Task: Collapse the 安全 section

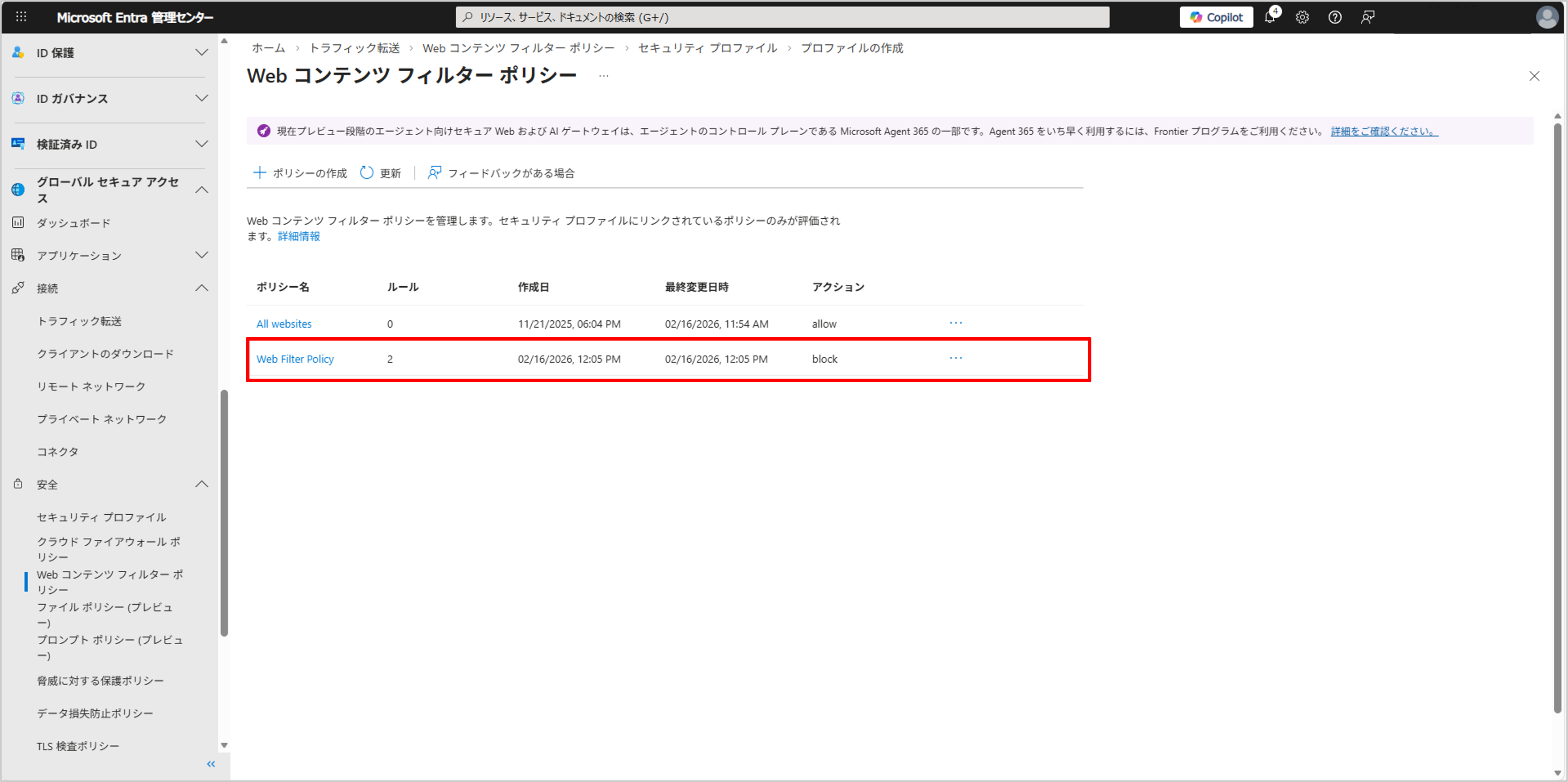Action: [202, 484]
